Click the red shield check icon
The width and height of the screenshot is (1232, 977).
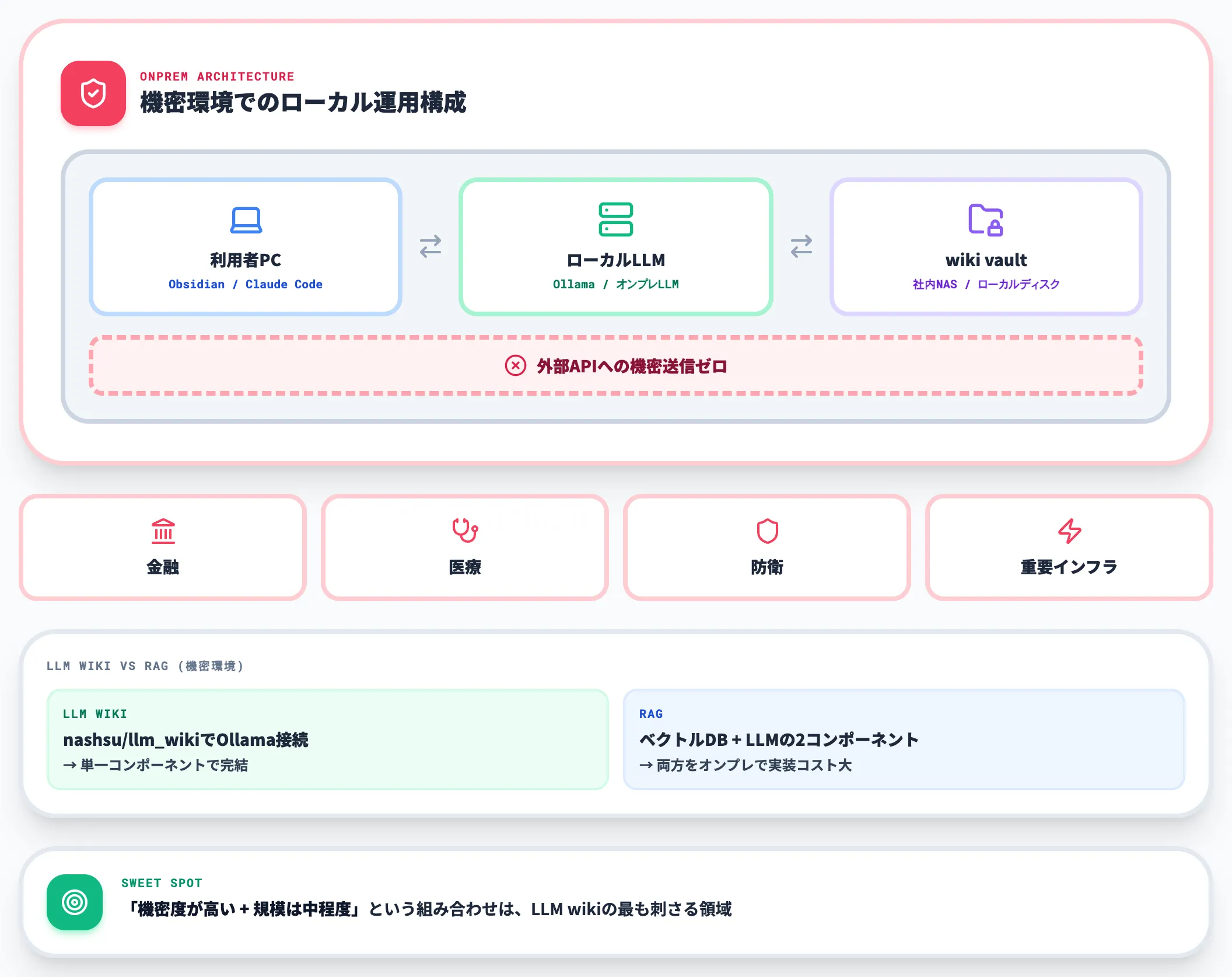tap(93, 93)
